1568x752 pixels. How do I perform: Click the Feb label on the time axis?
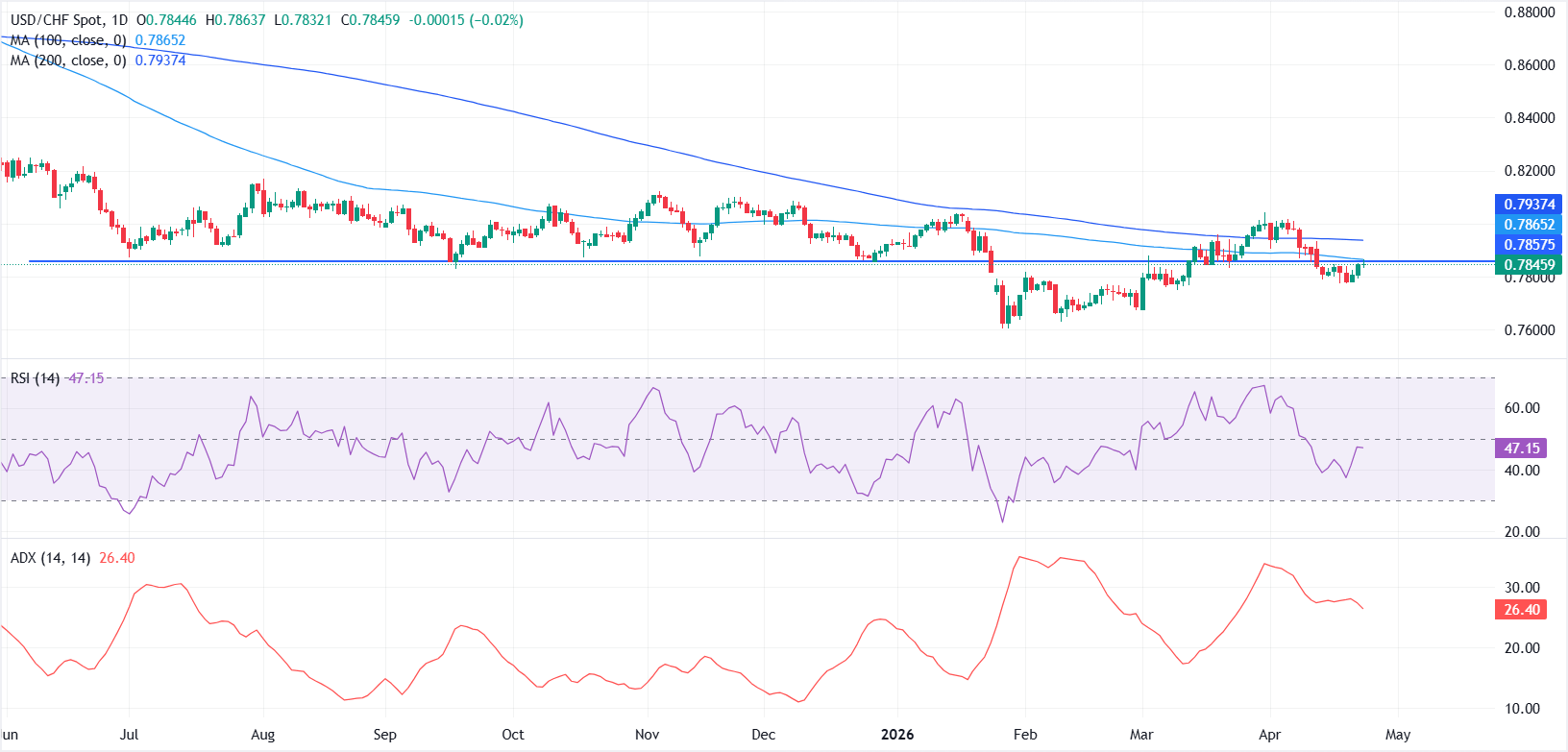pos(1025,735)
